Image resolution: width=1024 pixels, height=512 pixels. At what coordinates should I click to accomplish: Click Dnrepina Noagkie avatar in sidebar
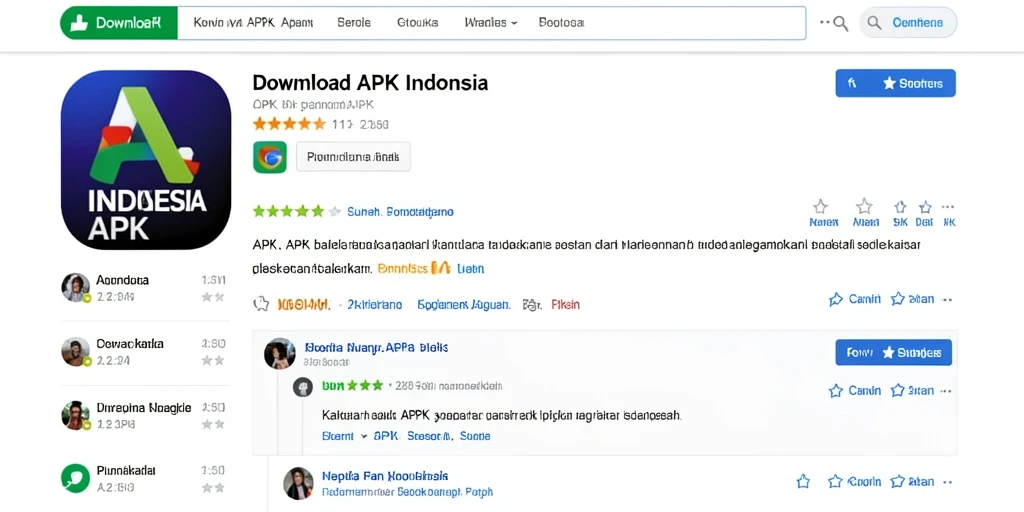click(76, 415)
